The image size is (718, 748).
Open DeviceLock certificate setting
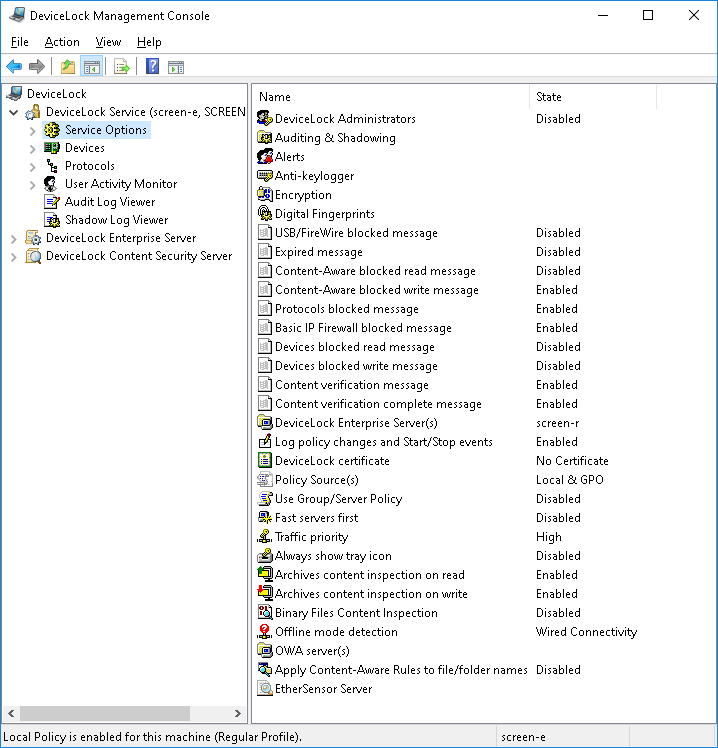pyautogui.click(x=332, y=461)
